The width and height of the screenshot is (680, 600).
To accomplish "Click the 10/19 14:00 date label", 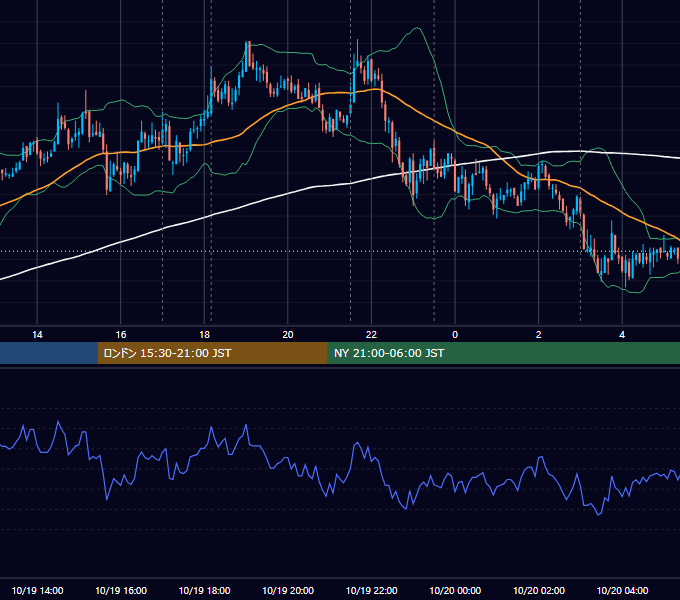I will (x=37, y=590).
